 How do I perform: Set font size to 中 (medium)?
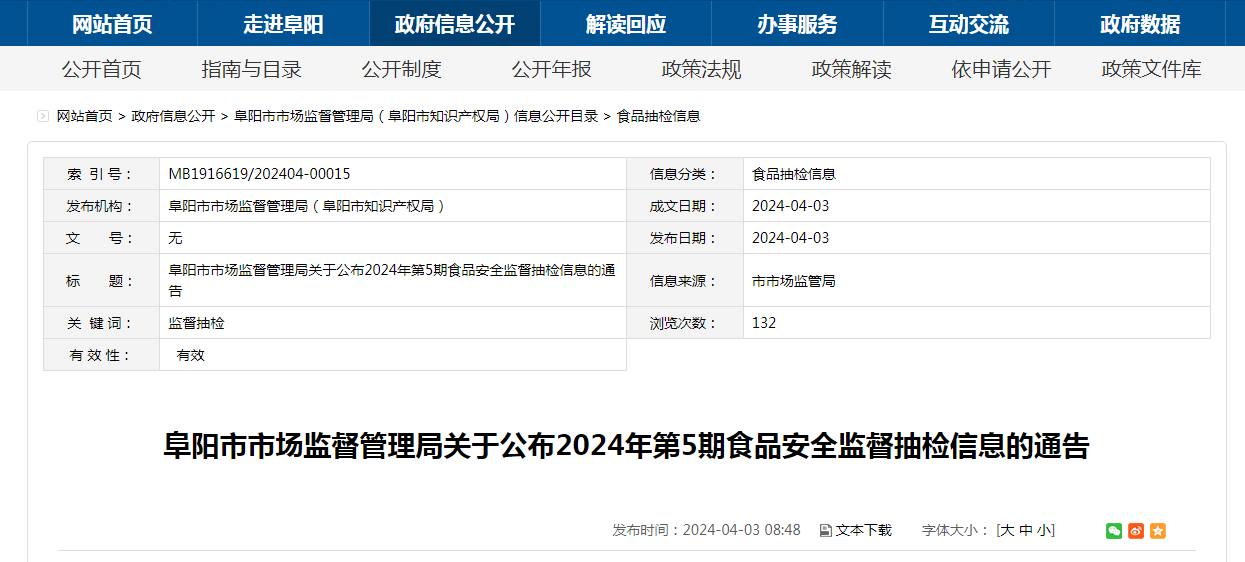coord(1026,530)
